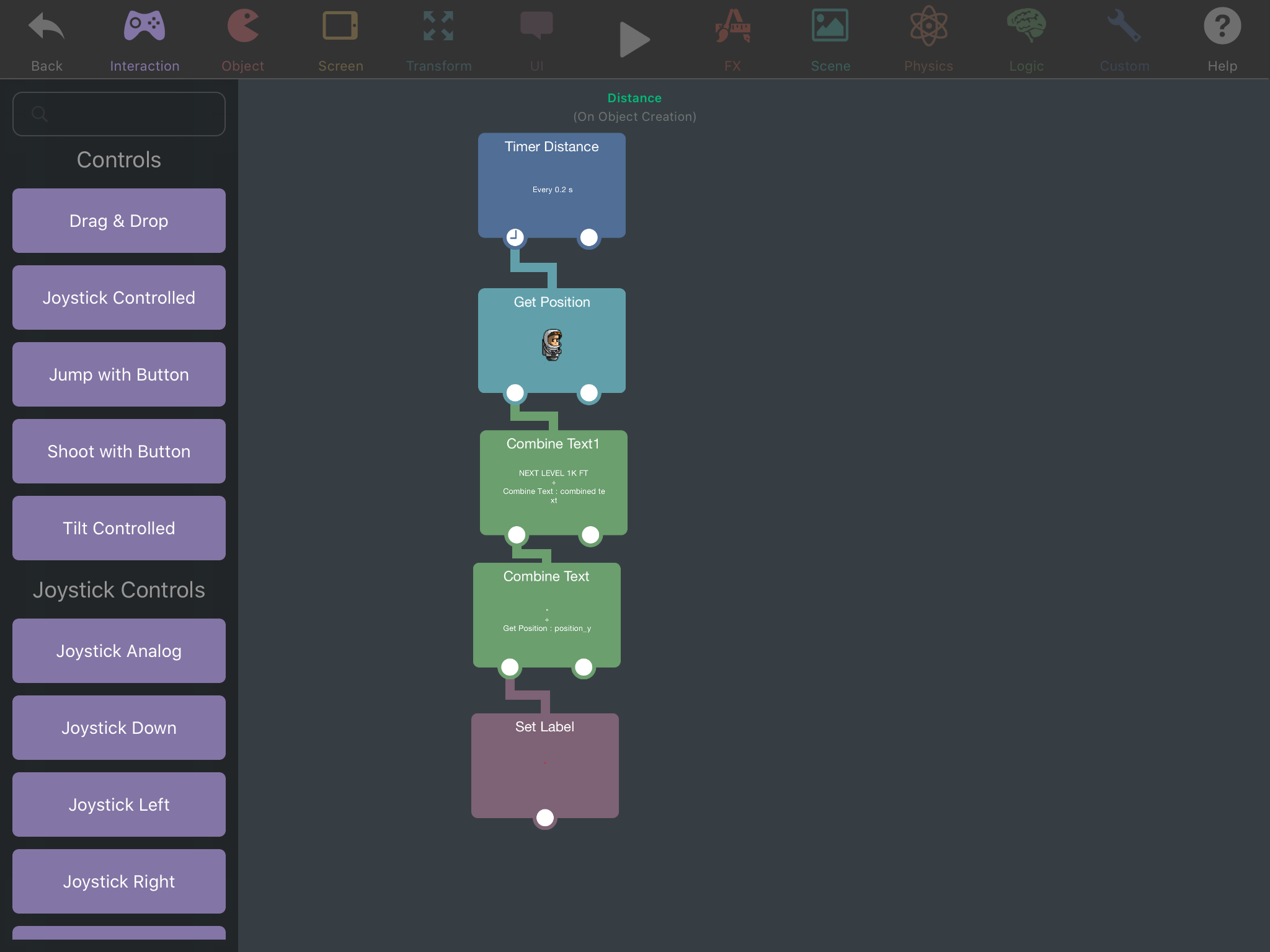
Task: Choose the Drag & Drop behavior
Action: (119, 221)
